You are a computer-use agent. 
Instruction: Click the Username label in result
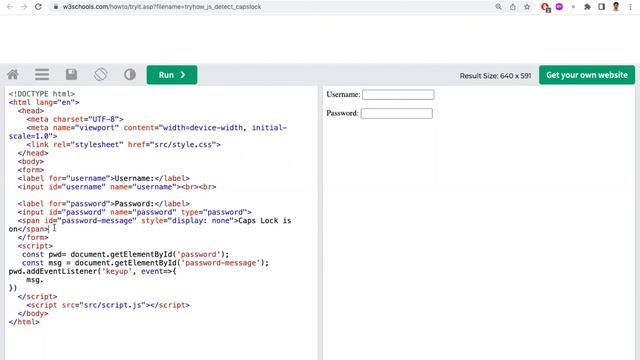pyautogui.click(x=343, y=94)
